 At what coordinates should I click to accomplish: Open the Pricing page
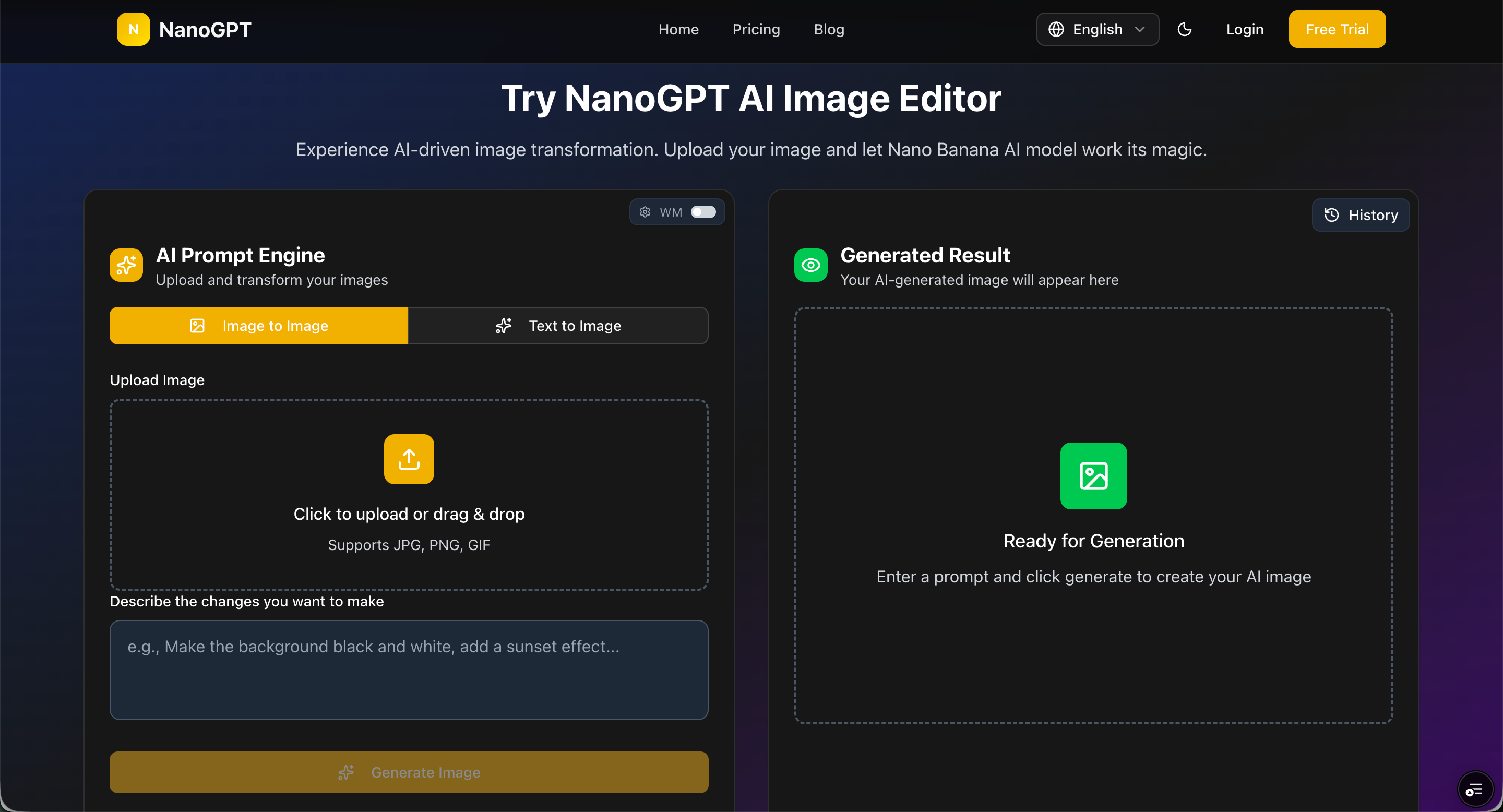(756, 29)
